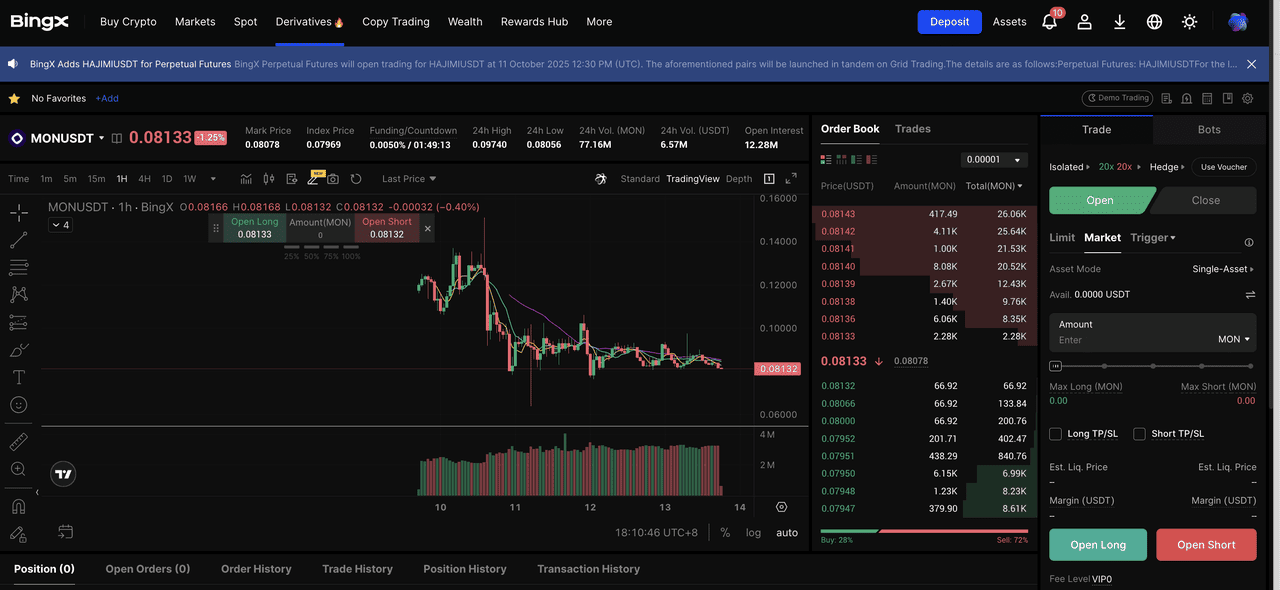Enable the Long TP/SL checkbox
The image size is (1280, 590).
(1055, 434)
